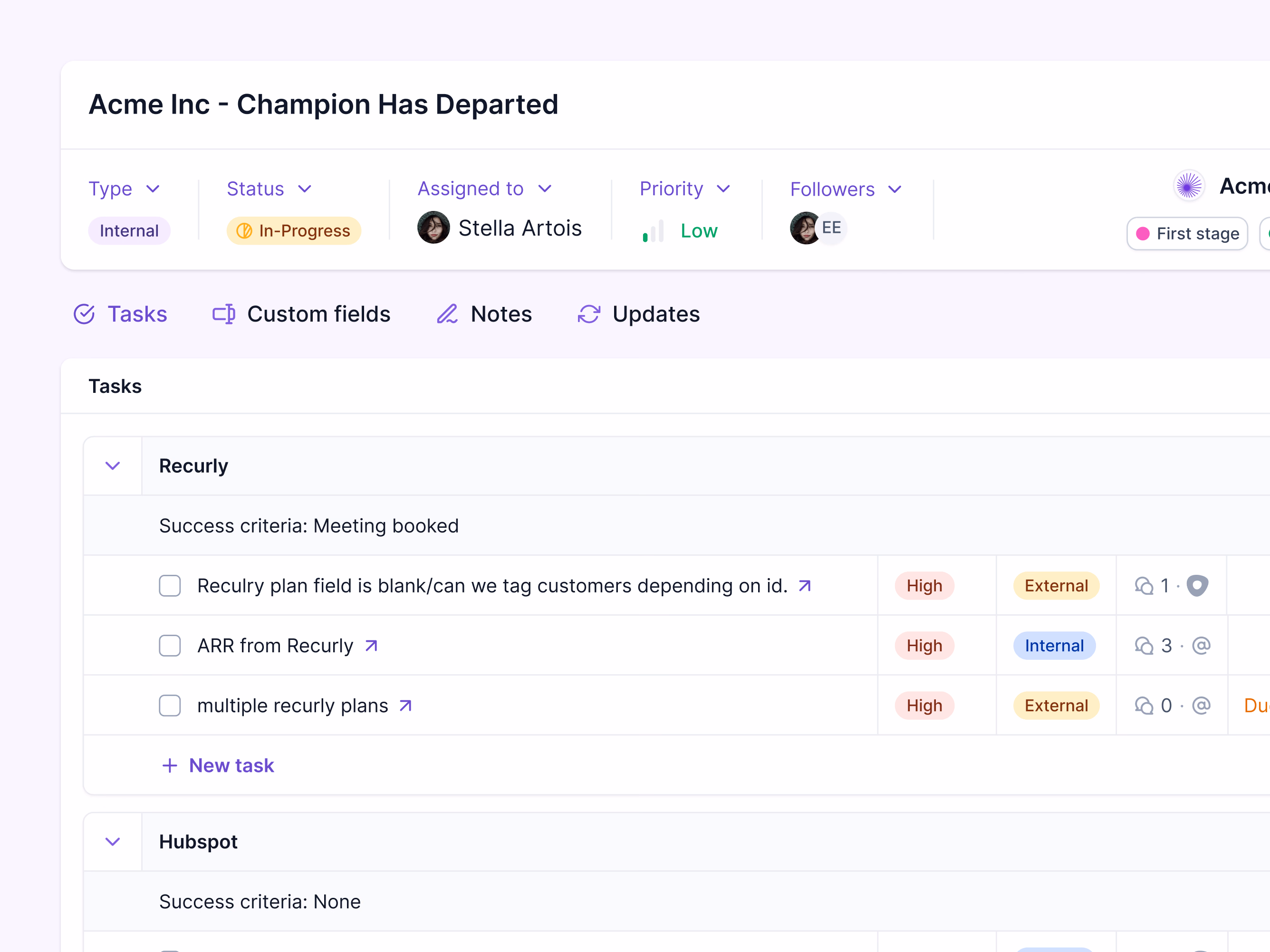Click the Updates refresh icon
Viewport: 1270px width, 952px height.
coord(588,314)
